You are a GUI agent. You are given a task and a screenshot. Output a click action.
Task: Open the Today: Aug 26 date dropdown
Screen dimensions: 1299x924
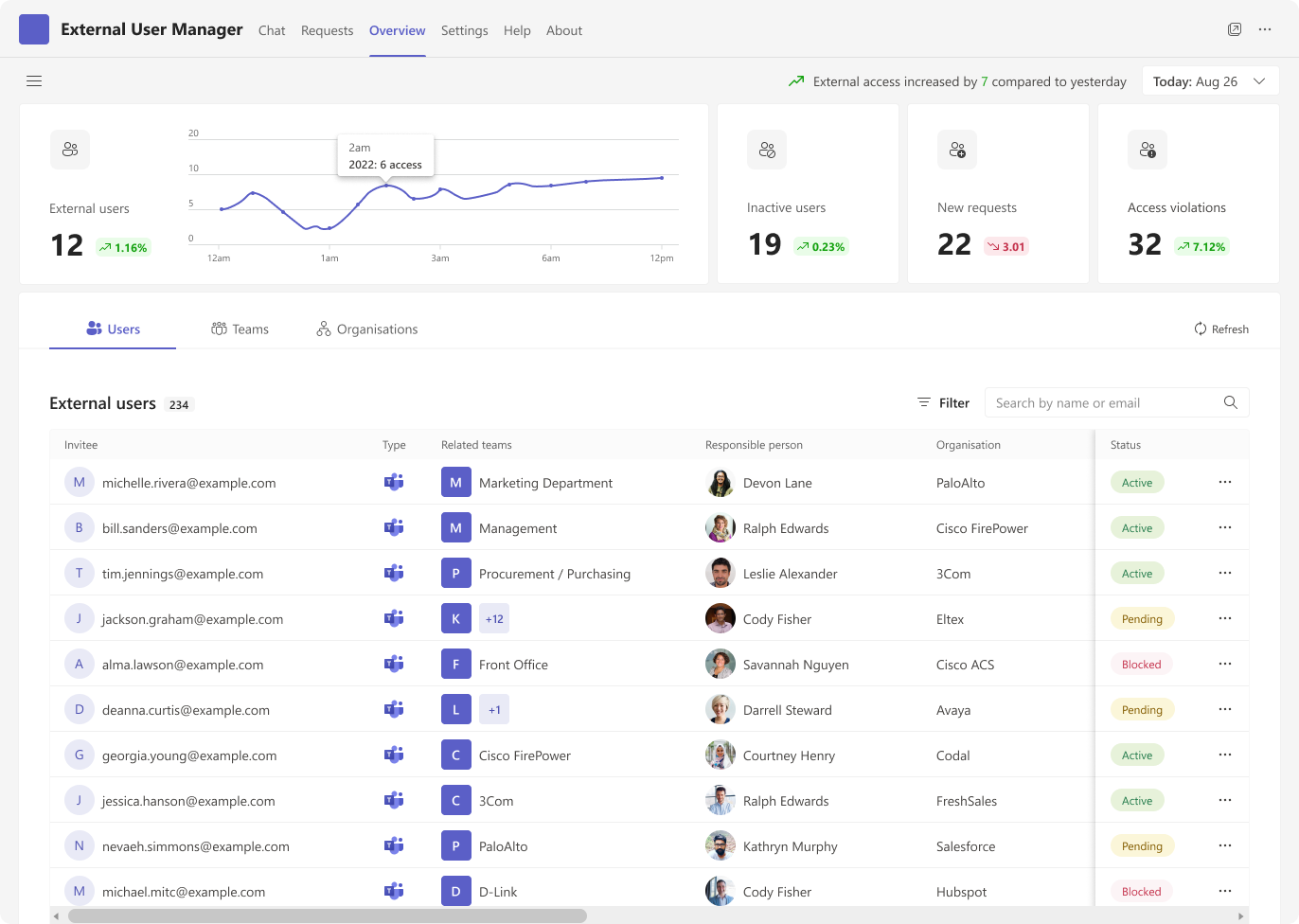(x=1210, y=81)
